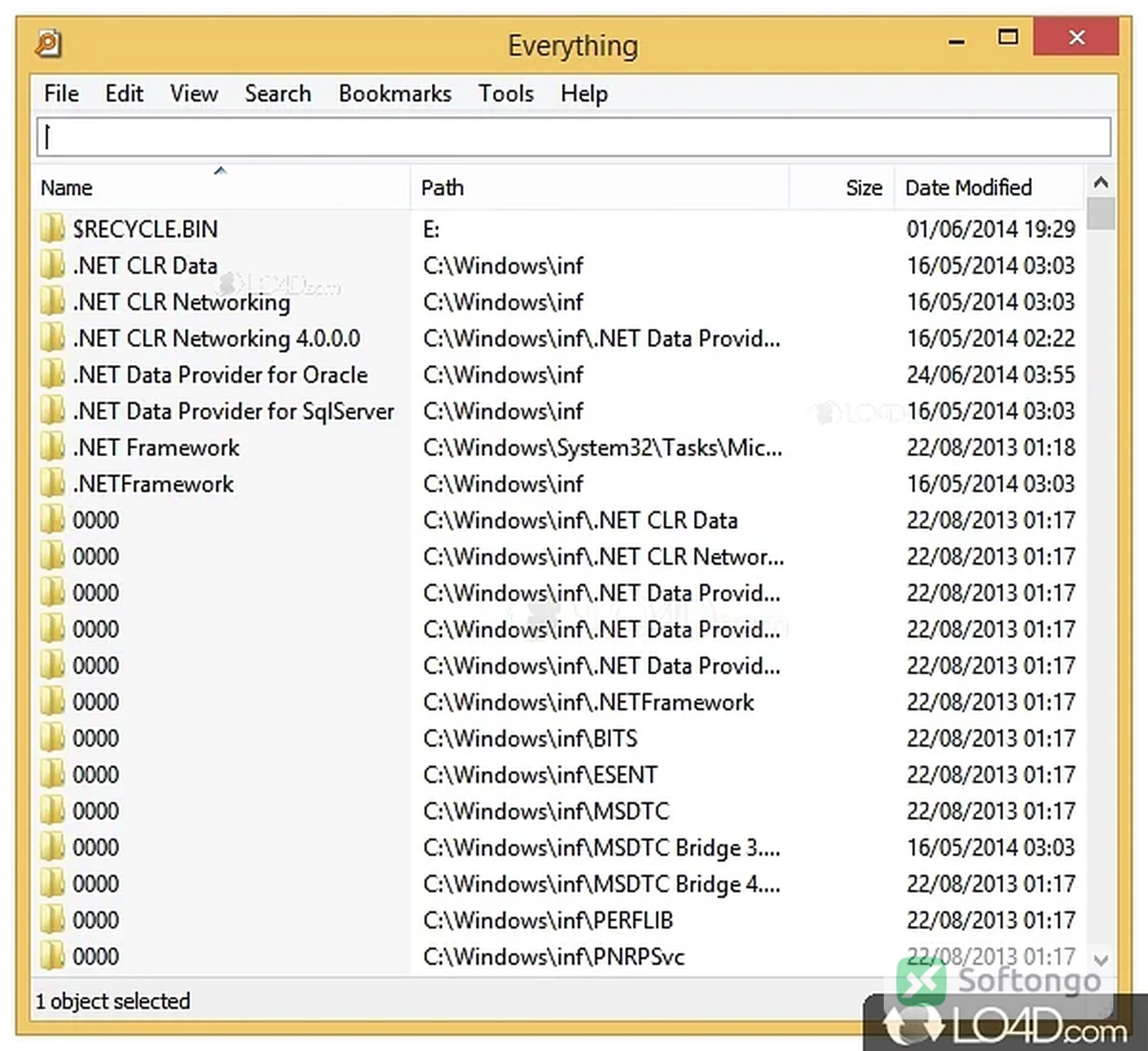Click path C:\Windows\inf\MSDTC Bridge 3....

[x=602, y=848]
